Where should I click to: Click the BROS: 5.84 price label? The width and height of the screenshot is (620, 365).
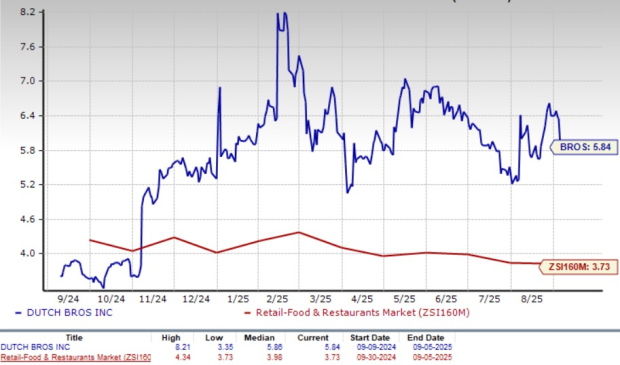click(x=585, y=147)
